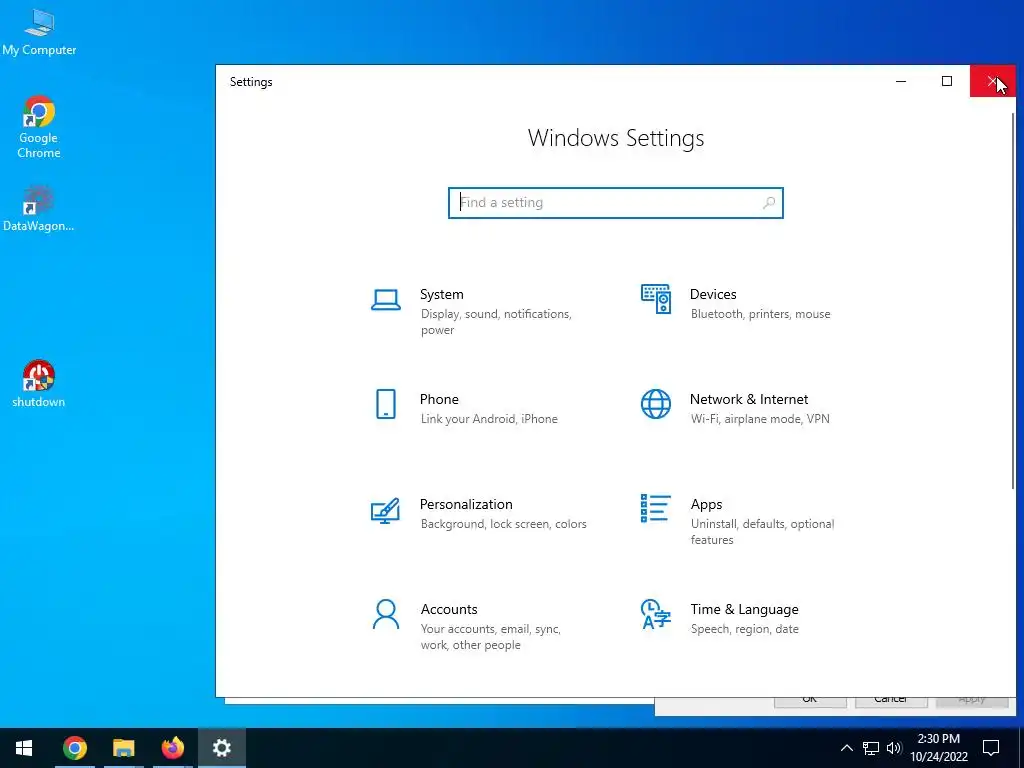Show hidden system tray icons

coord(846,748)
